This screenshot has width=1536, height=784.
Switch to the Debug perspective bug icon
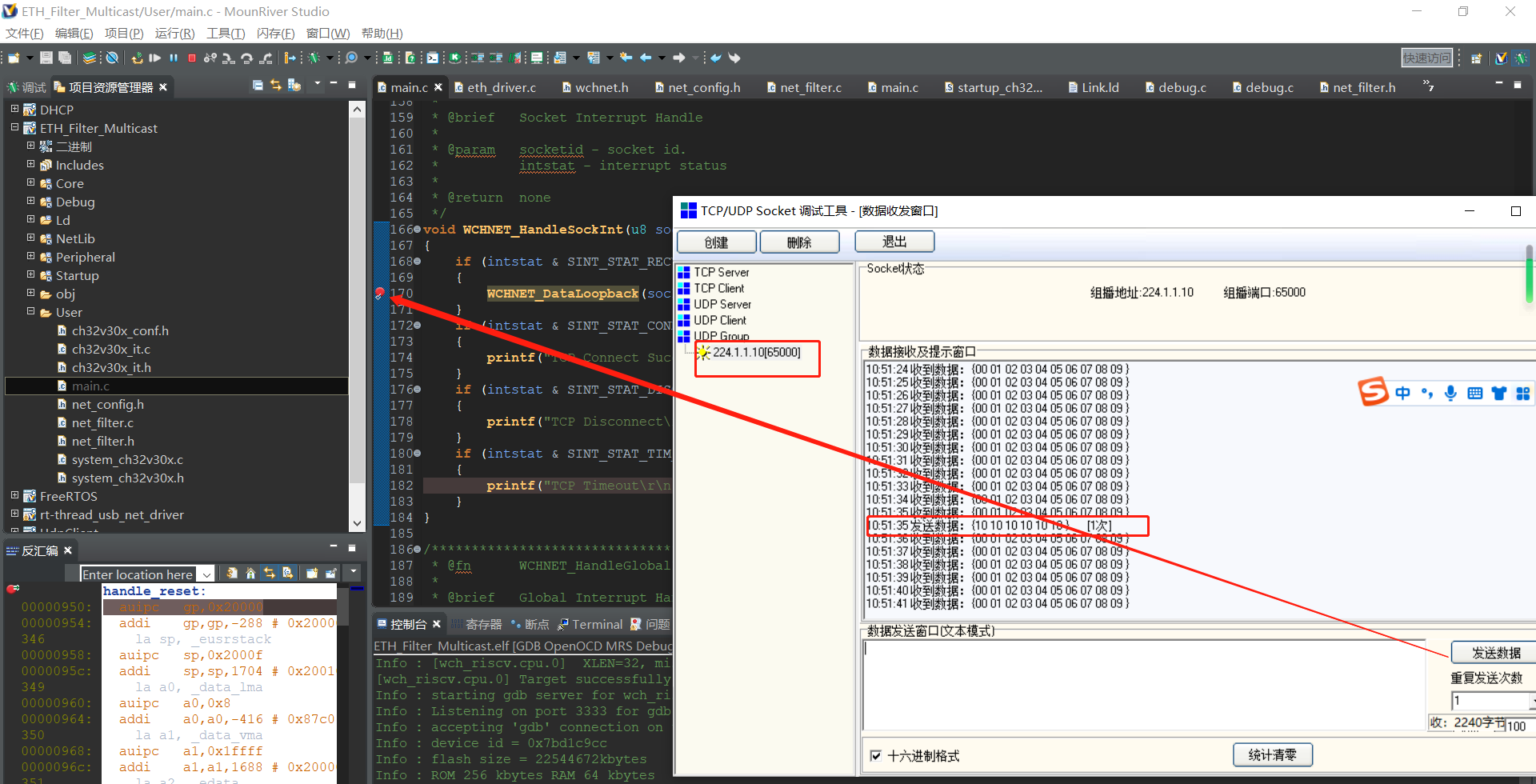(x=1521, y=58)
